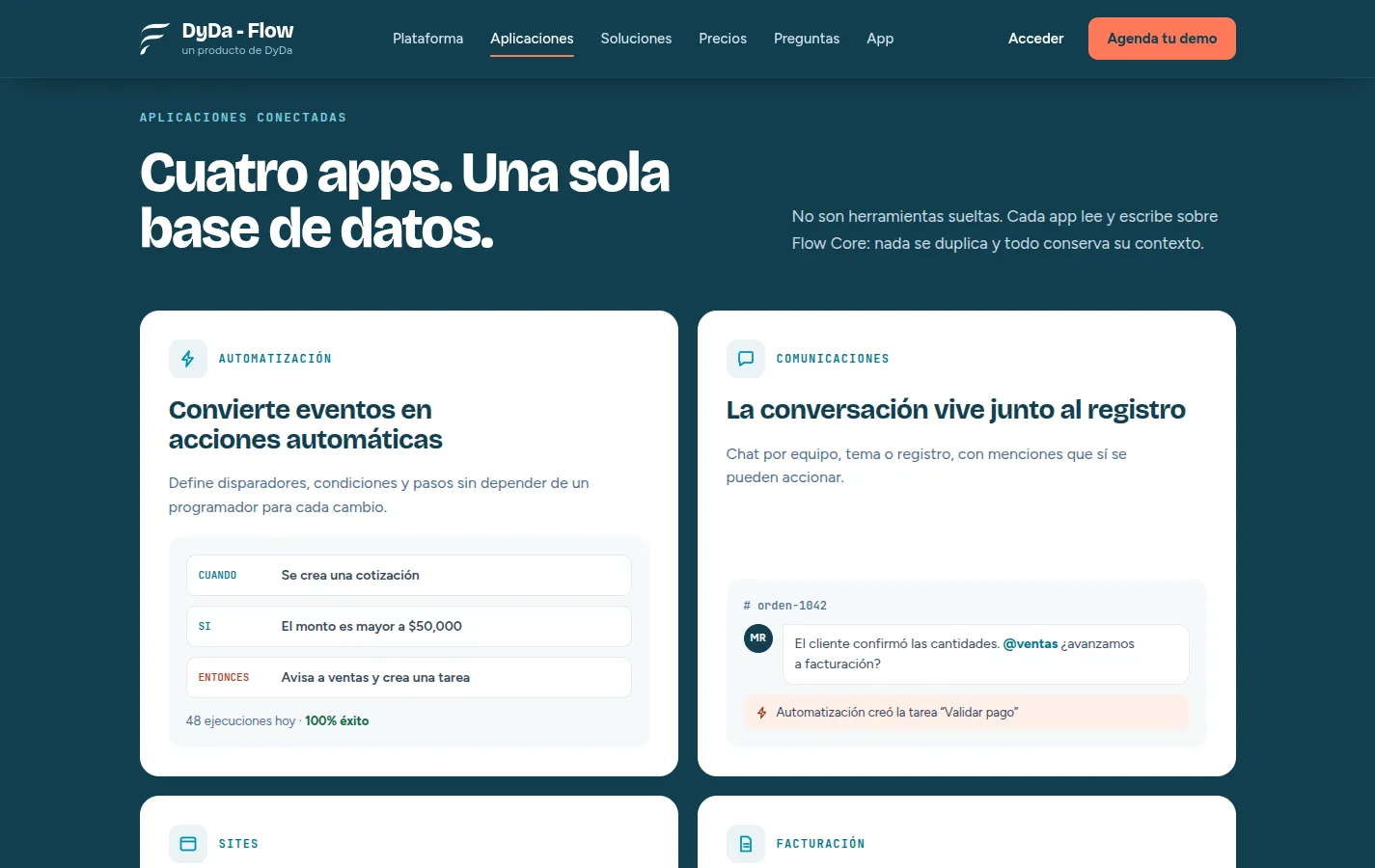Click "100% éxito" status text
The width and height of the screenshot is (1375, 868).
tap(337, 720)
